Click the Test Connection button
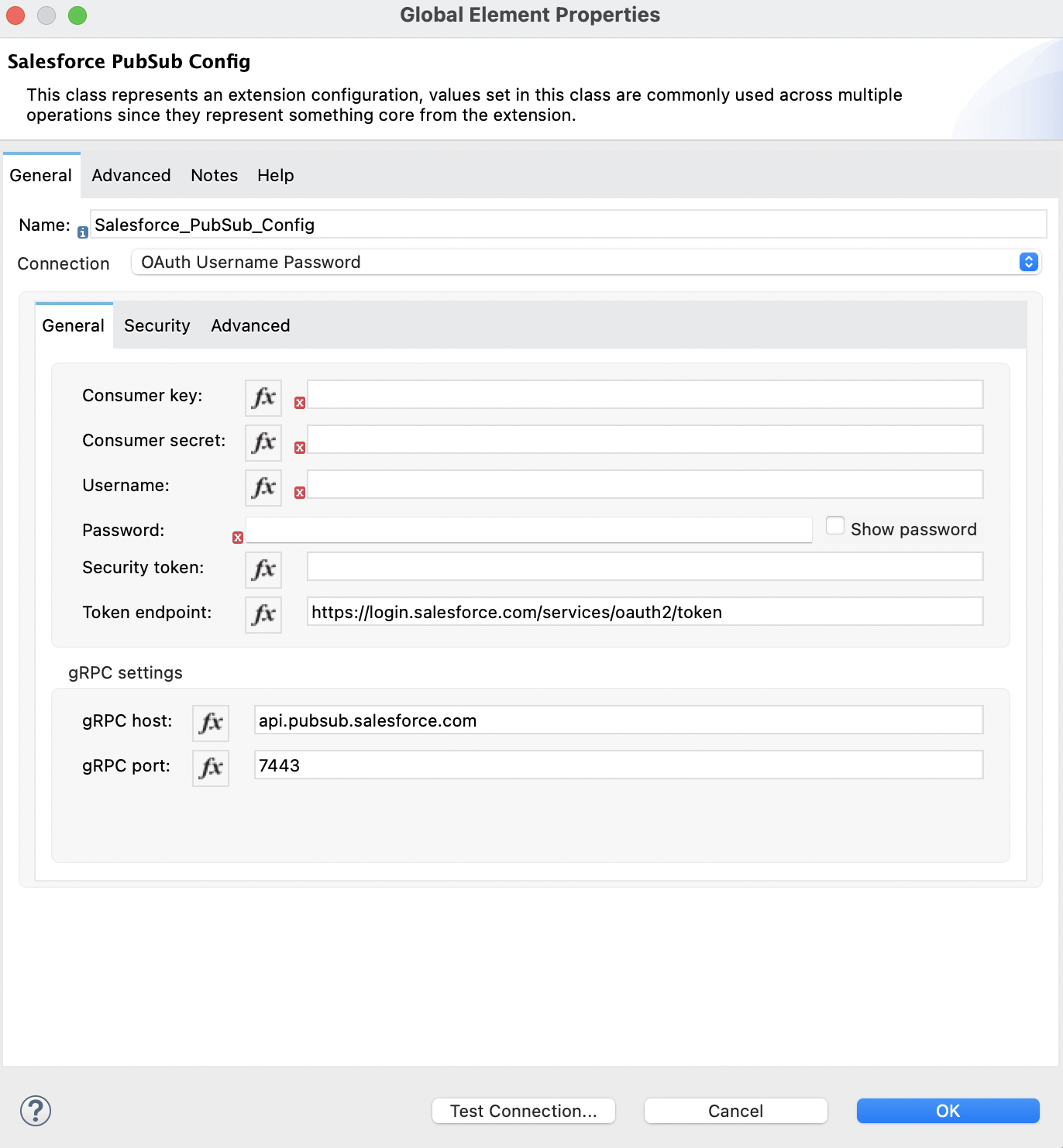 coord(523,1110)
